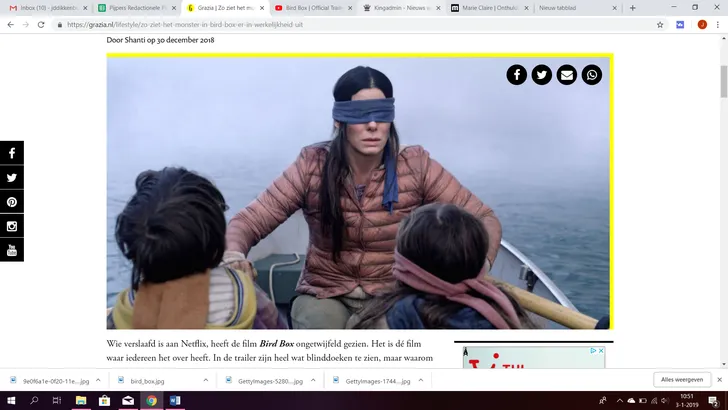The height and width of the screenshot is (410, 728).
Task: Expand options for bird_box.jpg download
Action: pyautogui.click(x=206, y=380)
